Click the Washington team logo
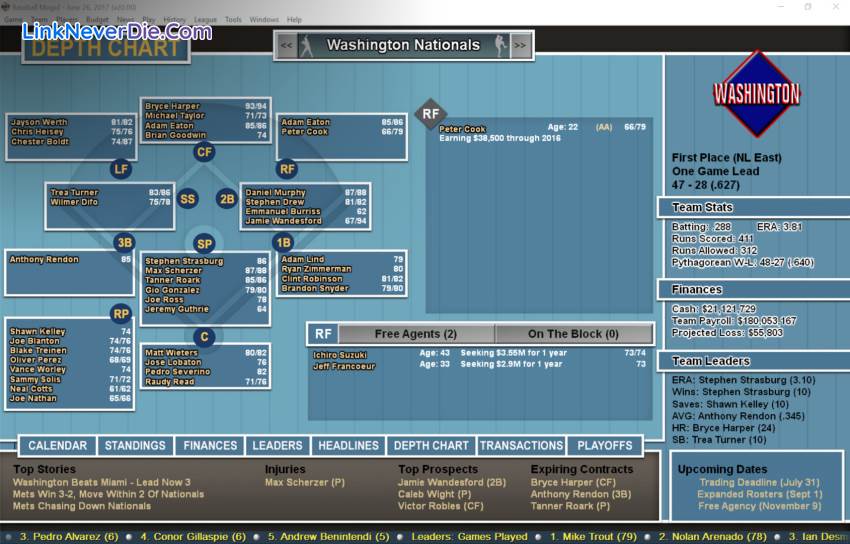The width and height of the screenshot is (850, 544). point(756,94)
